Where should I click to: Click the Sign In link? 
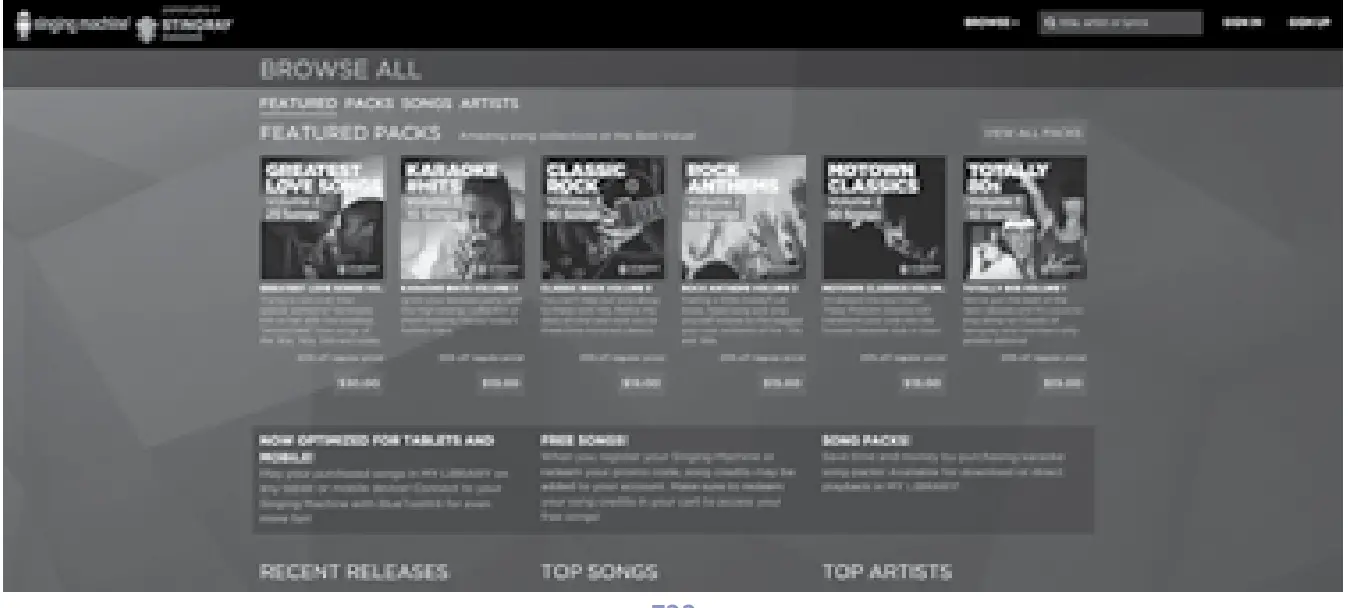click(x=1243, y=22)
